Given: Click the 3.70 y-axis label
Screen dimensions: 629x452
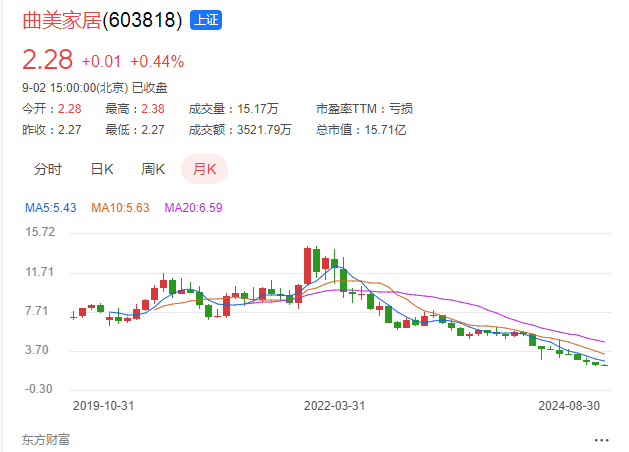Looking at the screenshot, I should tap(37, 350).
